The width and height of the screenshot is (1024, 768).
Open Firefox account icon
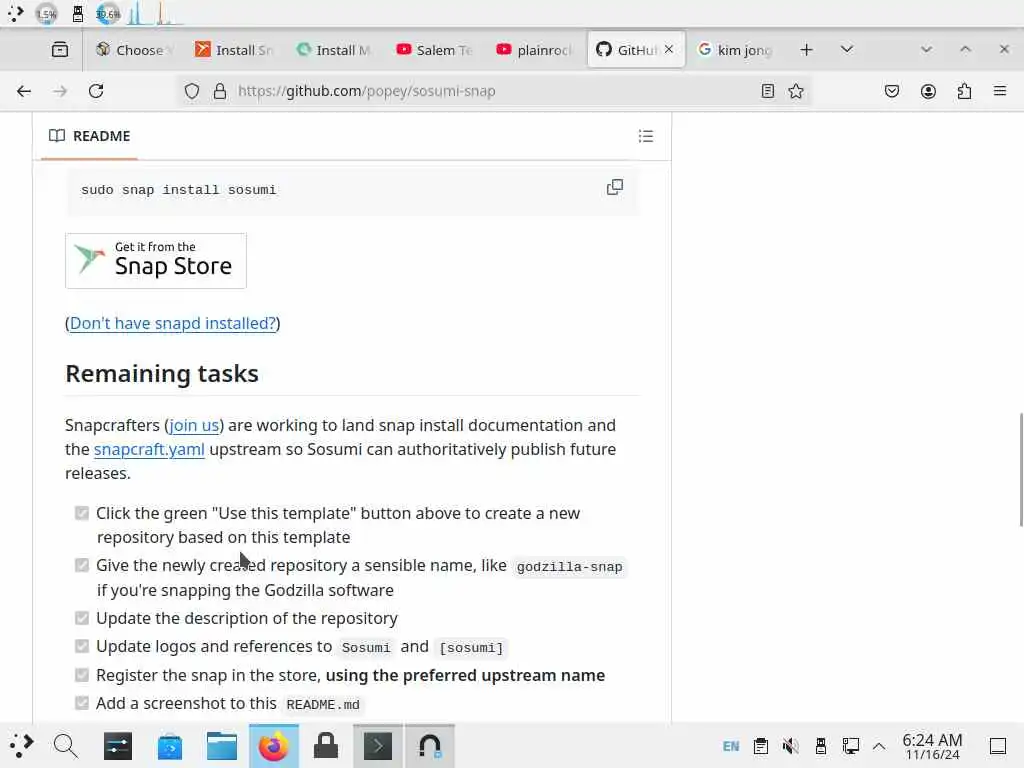(928, 91)
